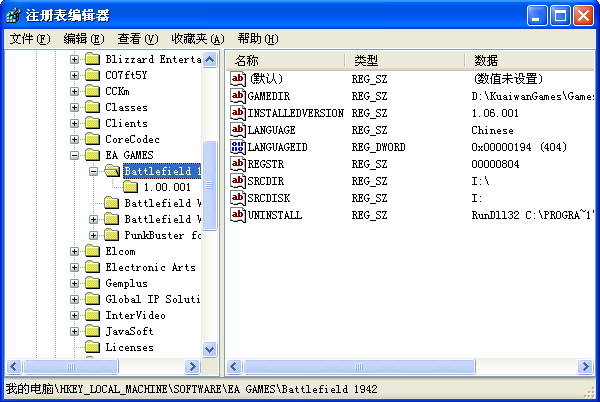This screenshot has height=402, width=600.
Task: Click the Gemplus folder icon
Action: 92,283
